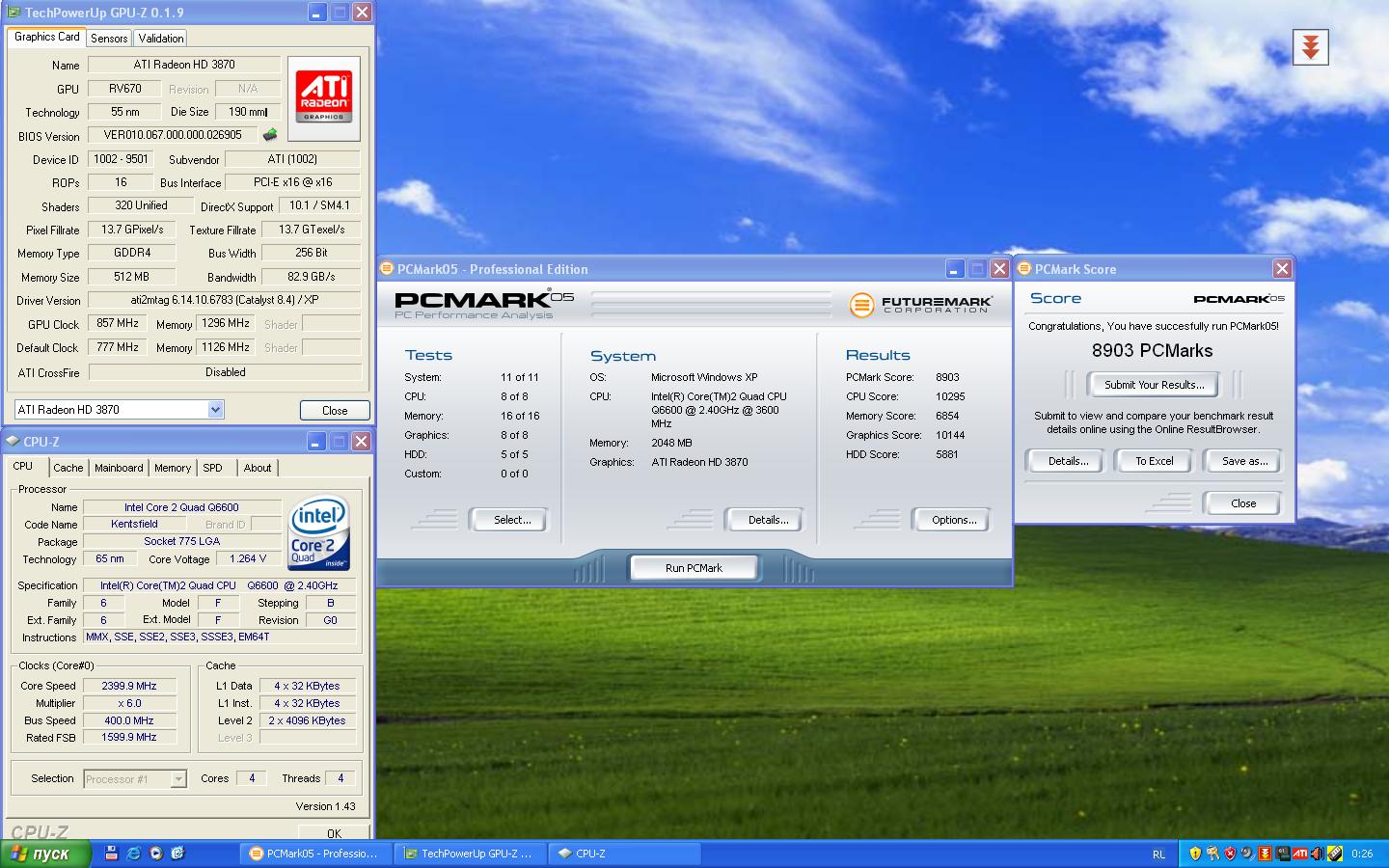Select the Graphics Card tab in GPU-Z
The height and width of the screenshot is (868, 1389).
[47, 37]
